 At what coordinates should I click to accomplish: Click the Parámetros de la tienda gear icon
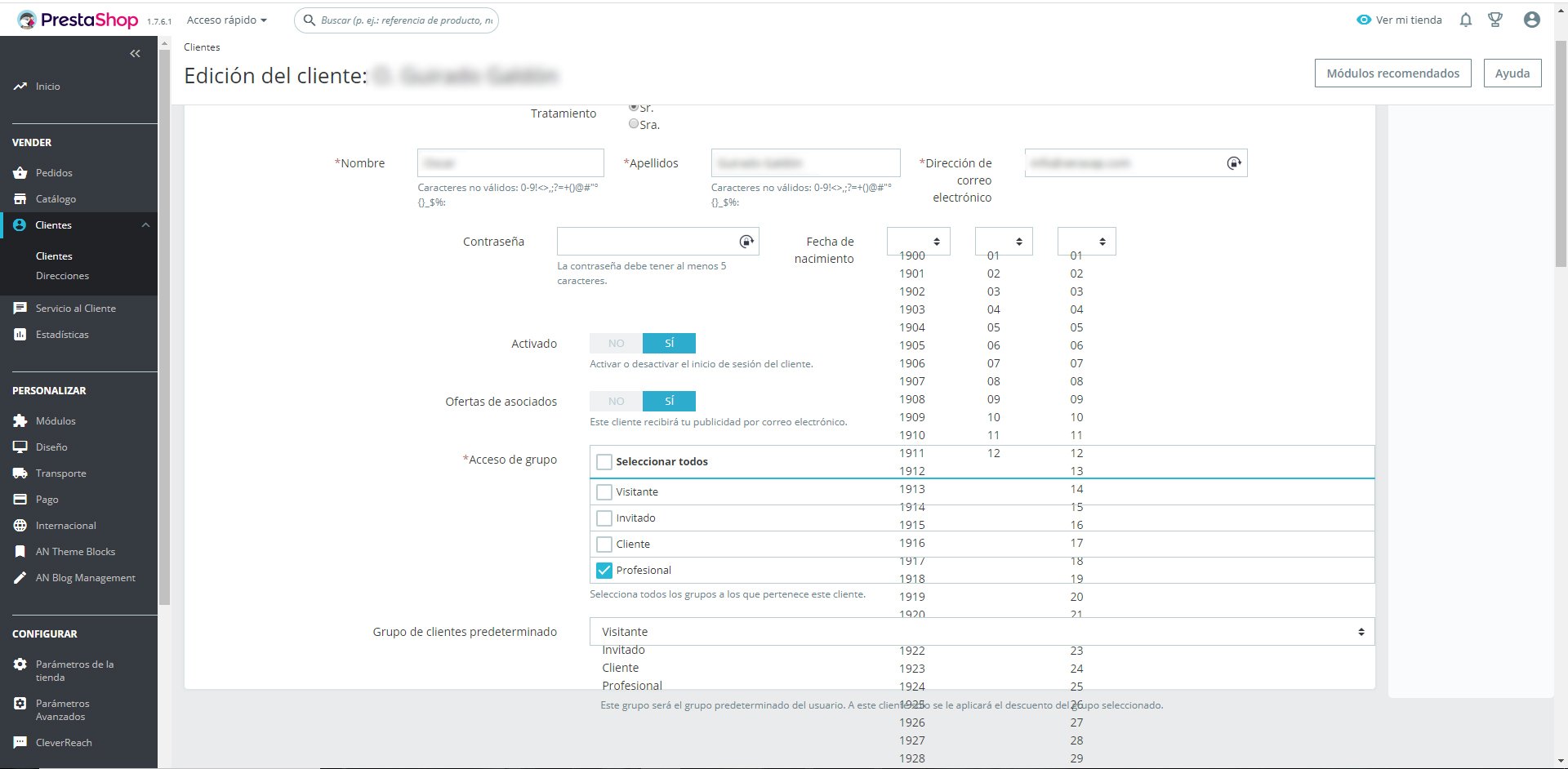pyautogui.click(x=20, y=664)
